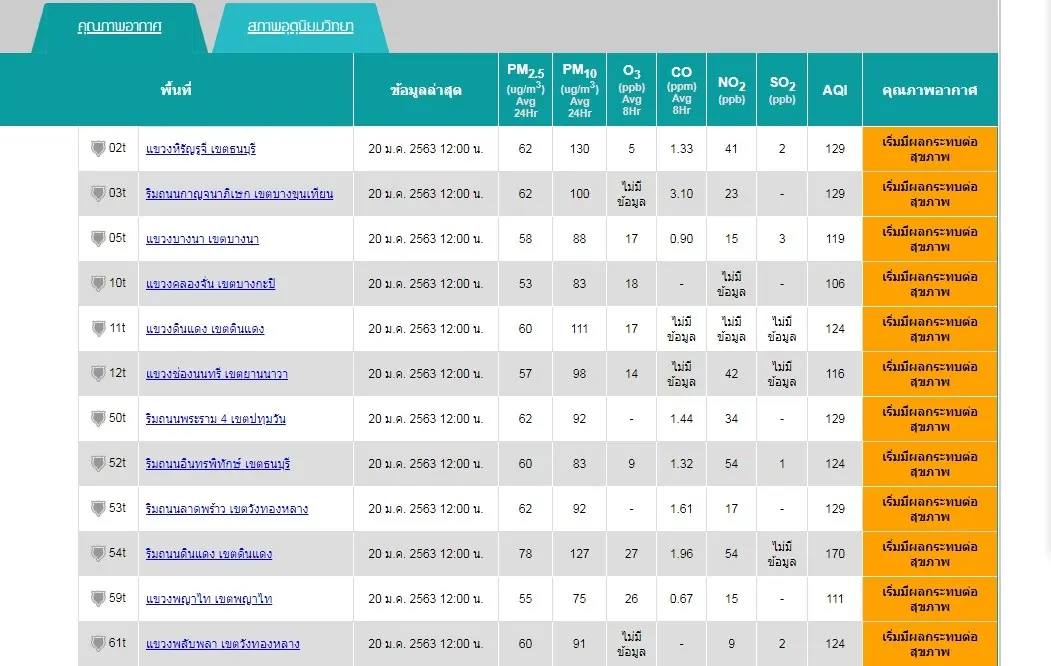Screen dimensions: 1051x666
Task: Click the orange status cell for AQI 170
Action: pos(930,554)
